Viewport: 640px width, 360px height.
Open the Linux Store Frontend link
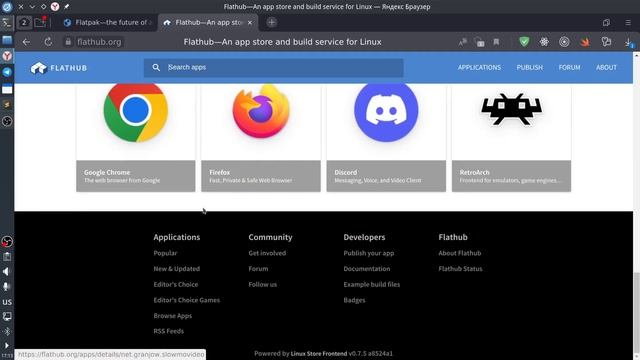coord(319,353)
